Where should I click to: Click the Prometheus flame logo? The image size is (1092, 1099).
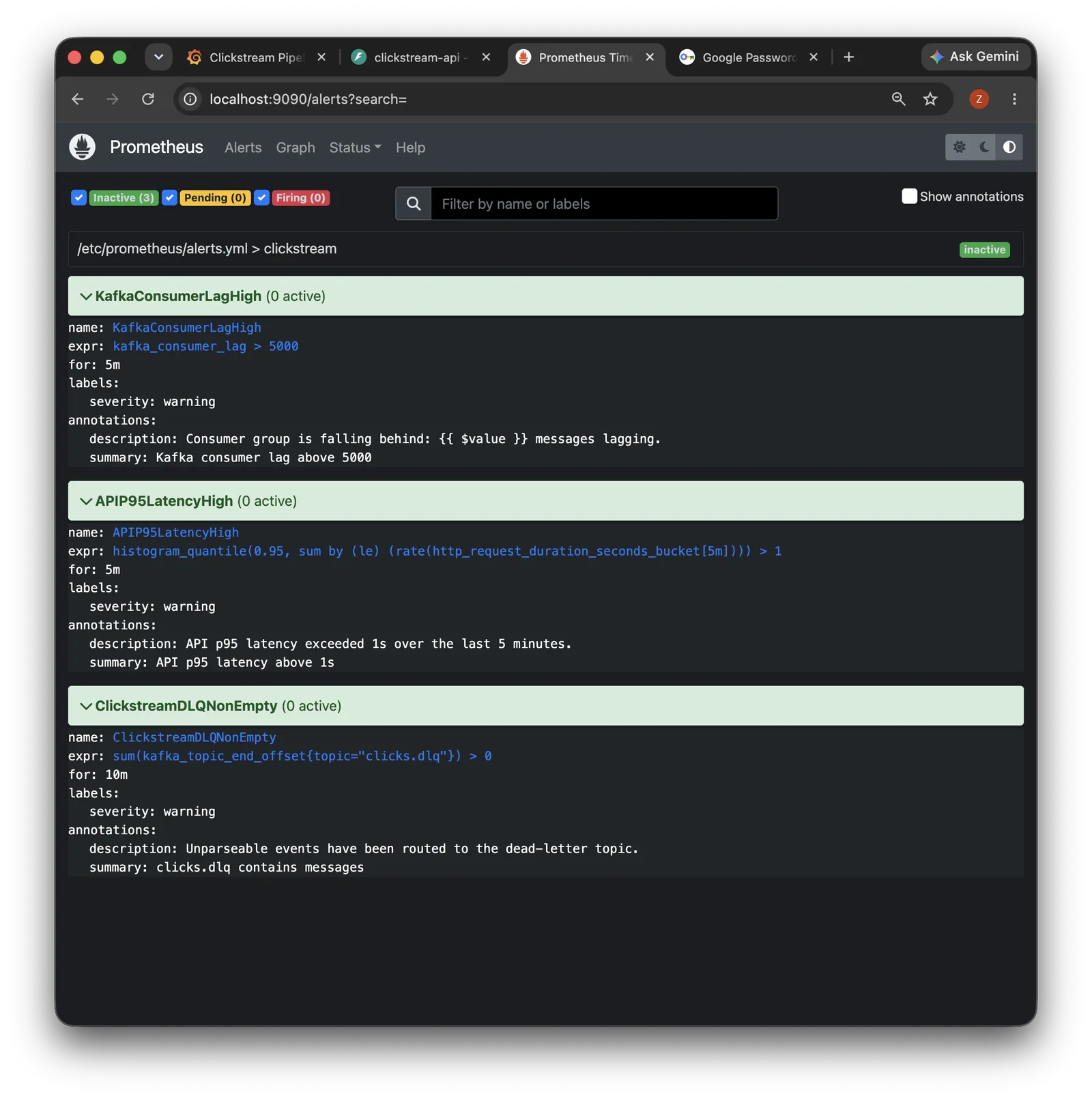(x=82, y=147)
